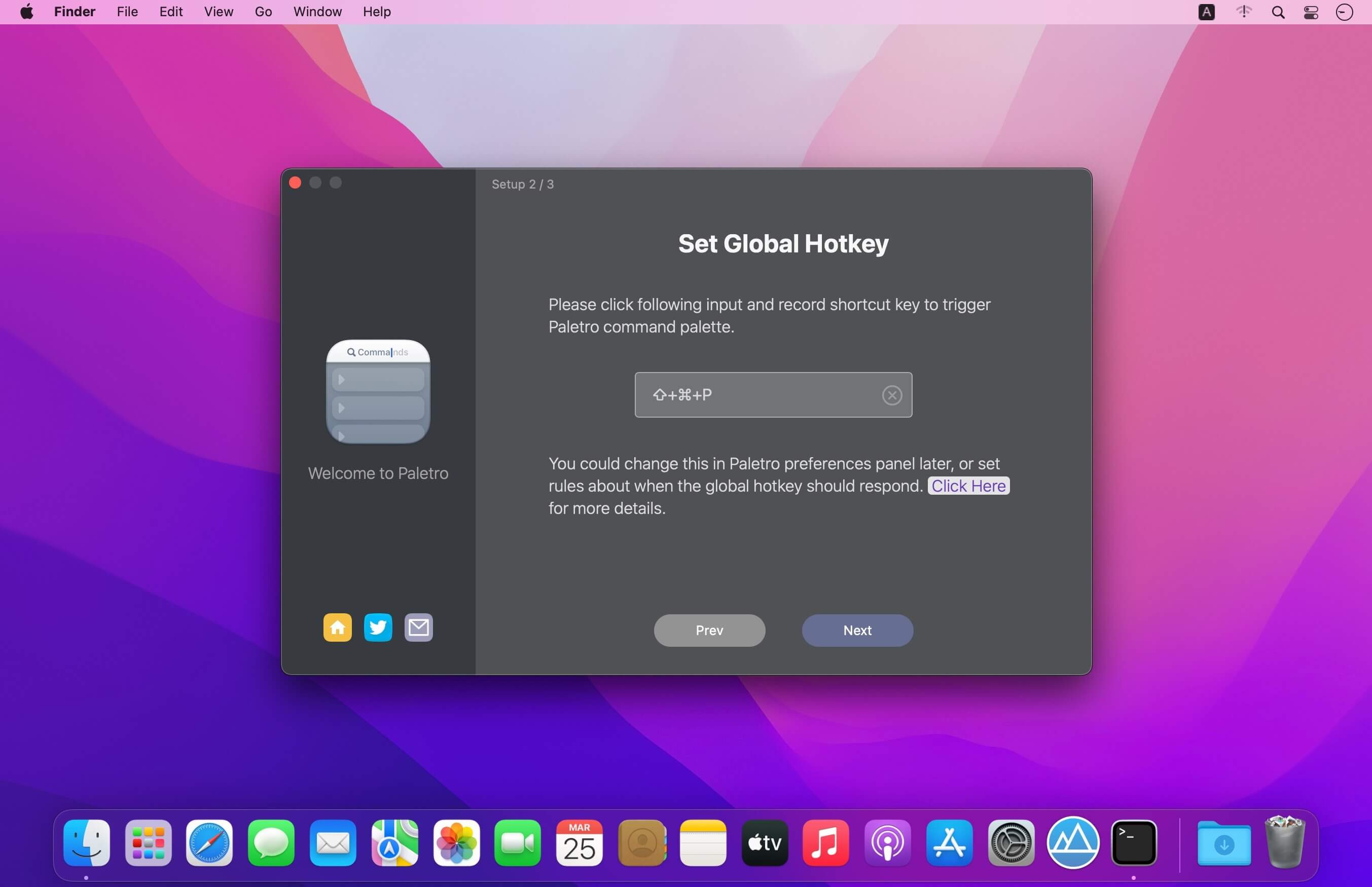The height and width of the screenshot is (887, 1372).
Task: Click the mail envelope icon in sidebar
Action: click(419, 627)
